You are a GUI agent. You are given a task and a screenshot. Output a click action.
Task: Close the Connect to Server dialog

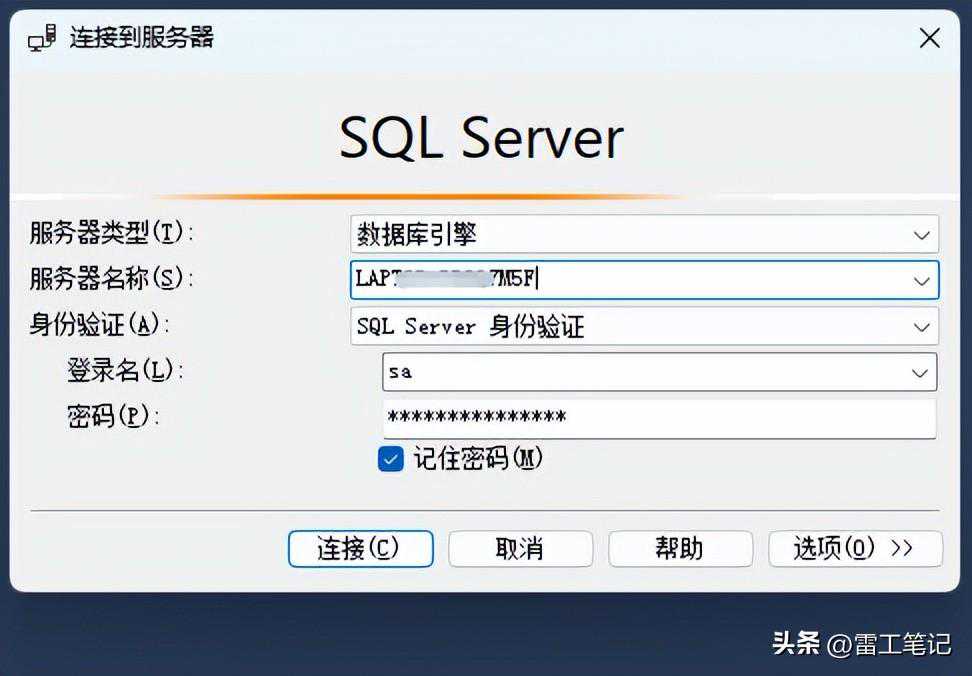tap(929, 39)
